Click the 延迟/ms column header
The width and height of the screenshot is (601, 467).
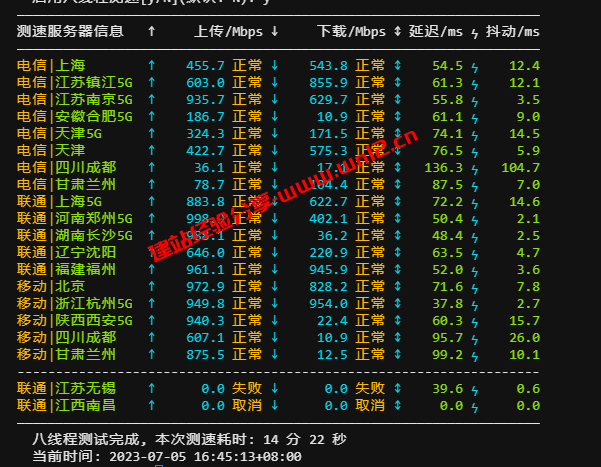(436, 31)
